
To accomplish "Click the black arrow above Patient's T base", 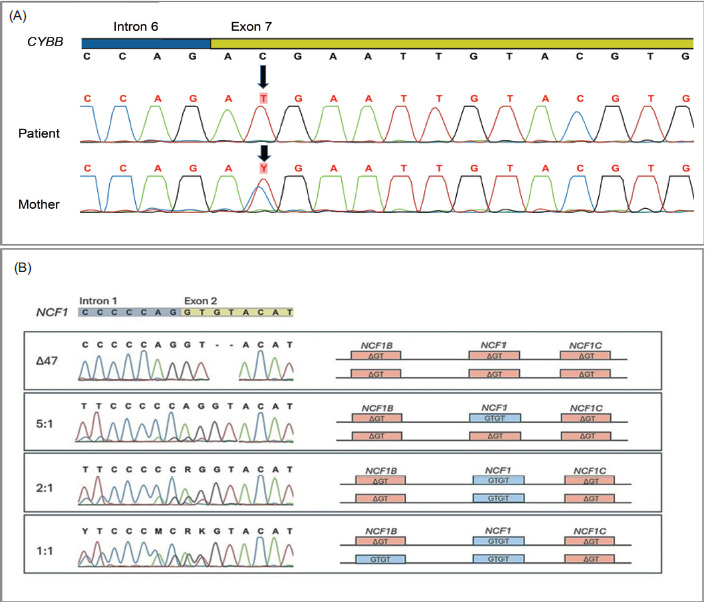I will [x=262, y=78].
